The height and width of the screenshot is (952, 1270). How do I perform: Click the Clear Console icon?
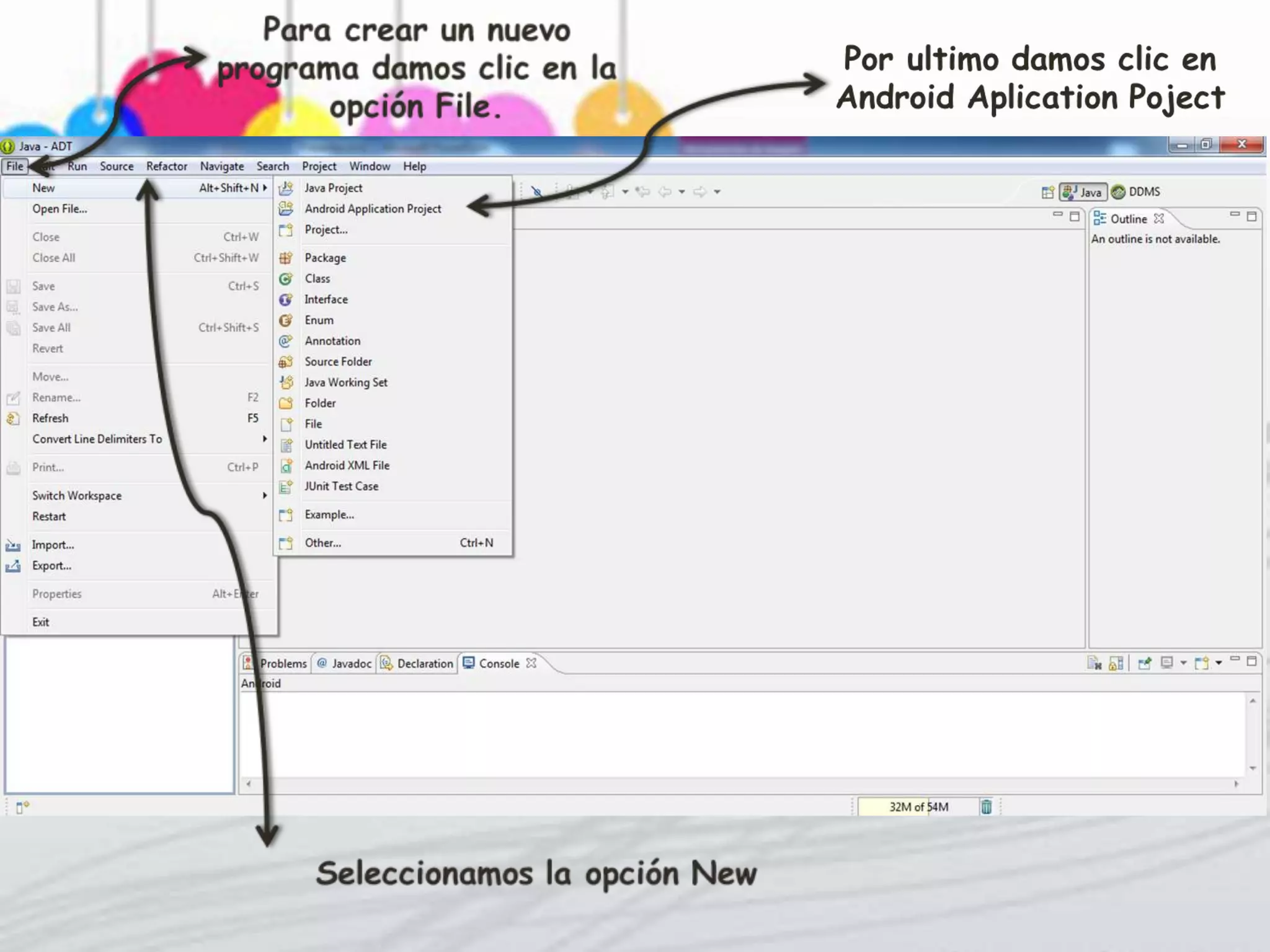(1095, 664)
